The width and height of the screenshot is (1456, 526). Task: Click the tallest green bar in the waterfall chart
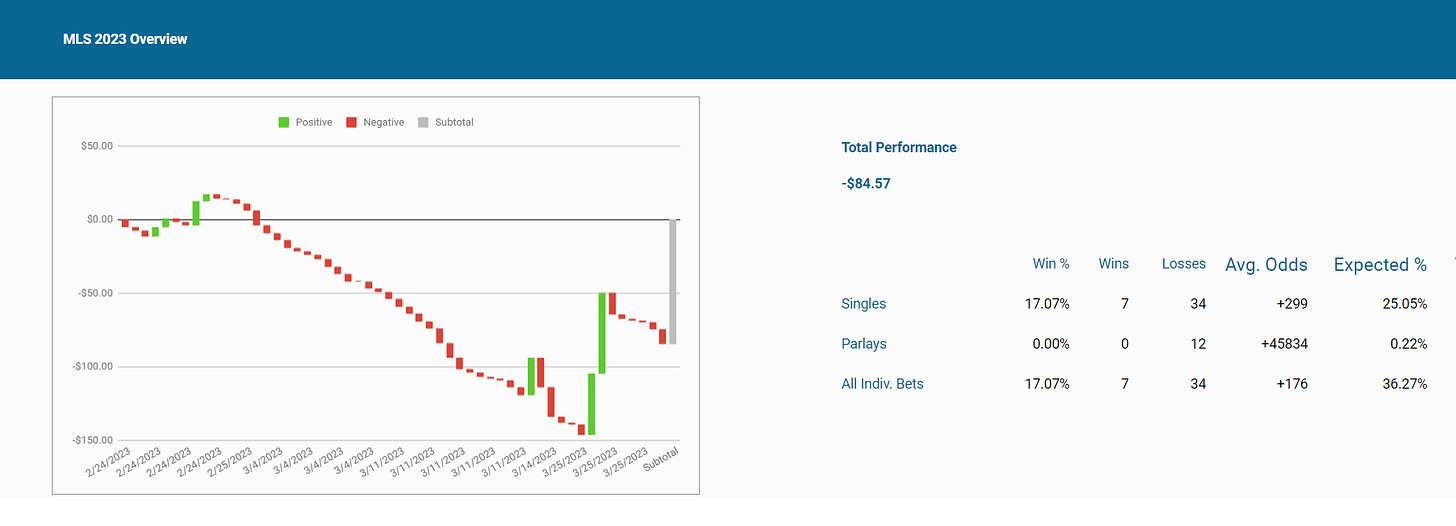[x=602, y=333]
